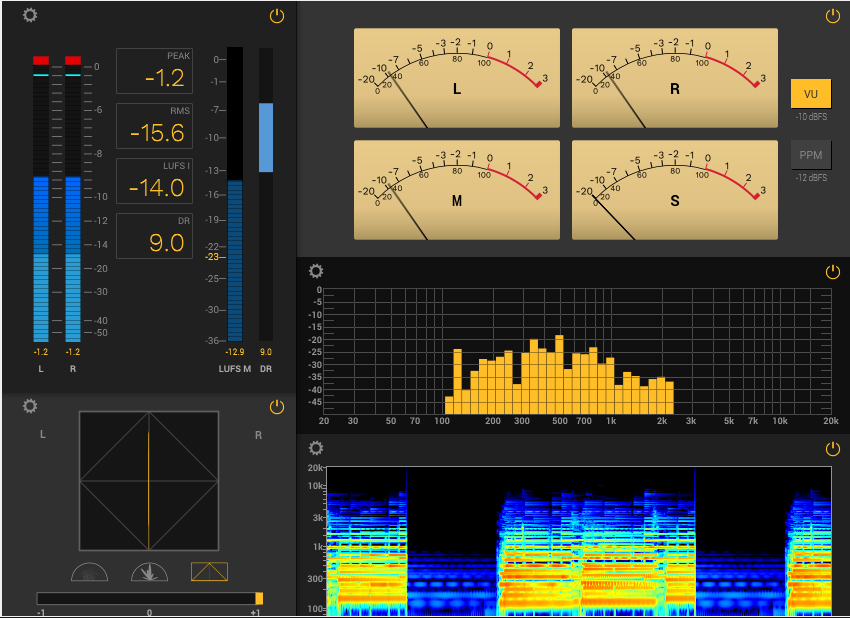Image resolution: width=850 pixels, height=618 pixels.
Task: Reset the red clip indicator on L channel
Action: click(41, 60)
